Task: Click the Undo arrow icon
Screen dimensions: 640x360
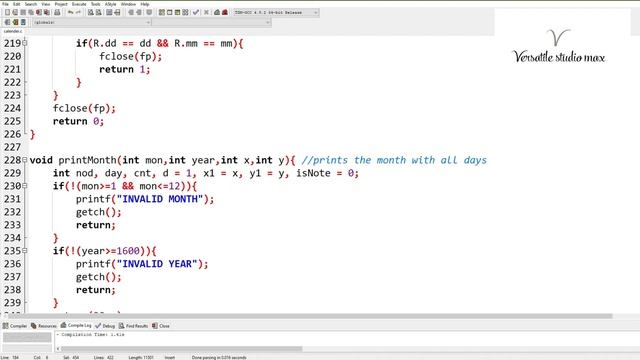Action: (x=70, y=12)
